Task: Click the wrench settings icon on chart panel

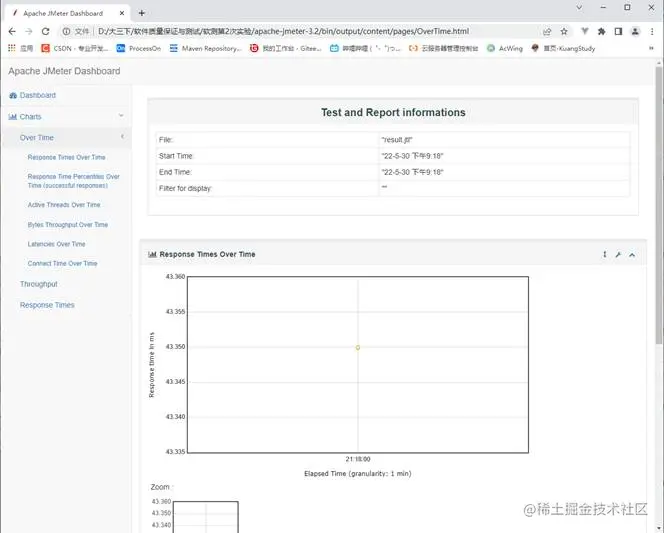Action: pos(618,254)
